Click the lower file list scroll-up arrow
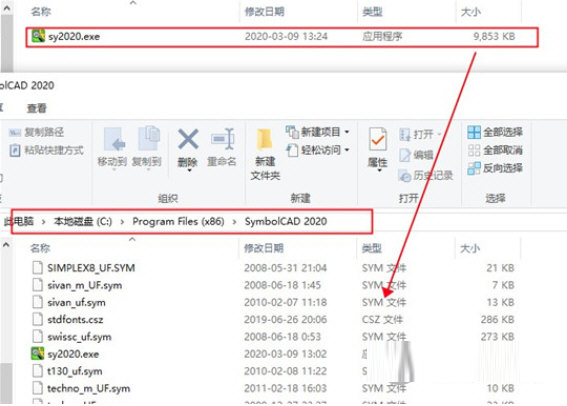Viewport: 567px width, 406px height. 6,245
